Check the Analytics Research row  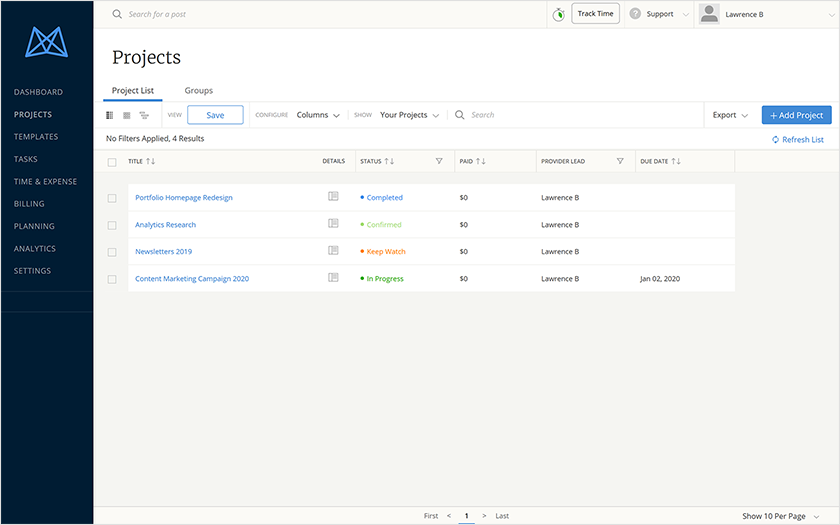tap(112, 226)
